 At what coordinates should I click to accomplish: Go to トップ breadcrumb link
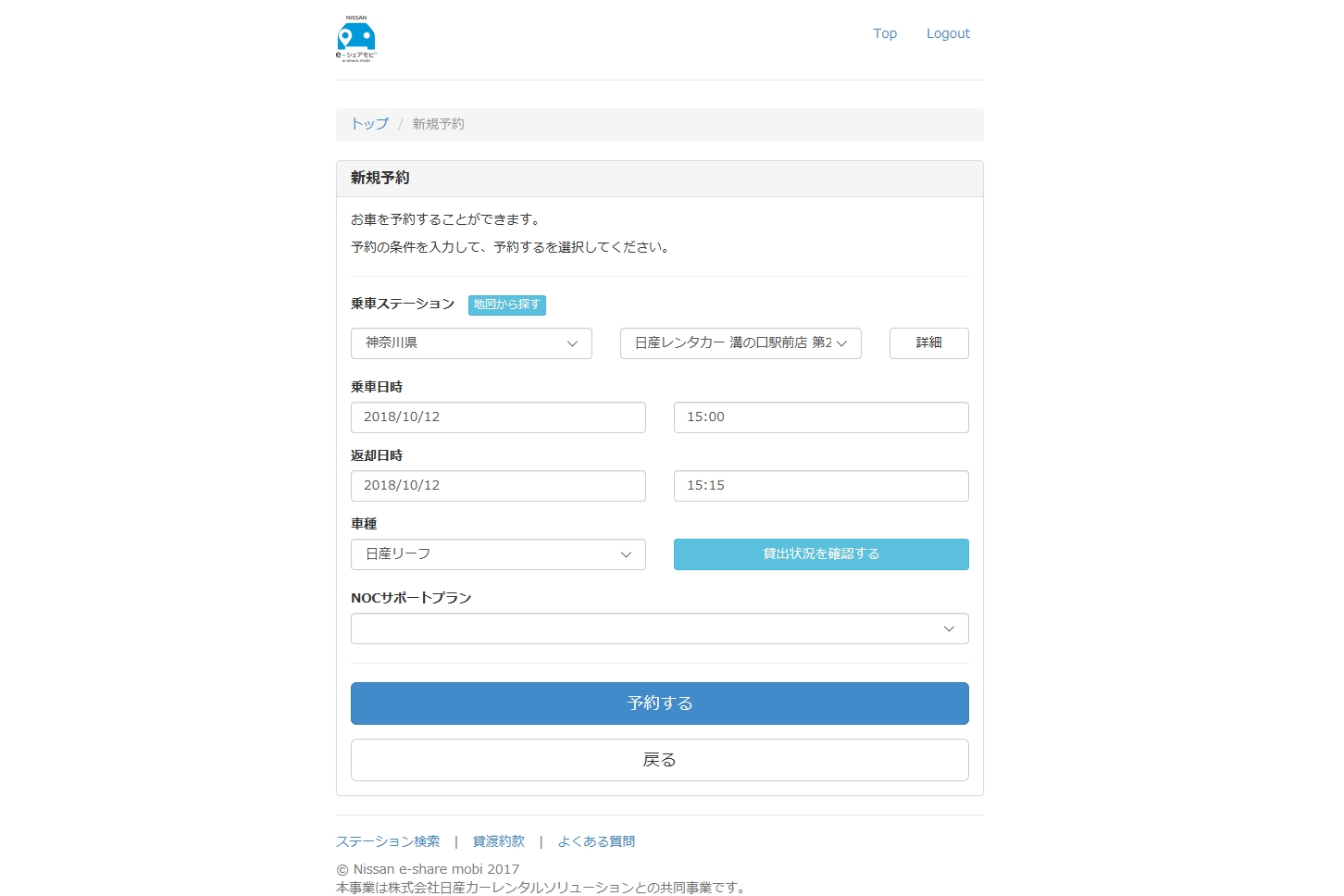369,124
